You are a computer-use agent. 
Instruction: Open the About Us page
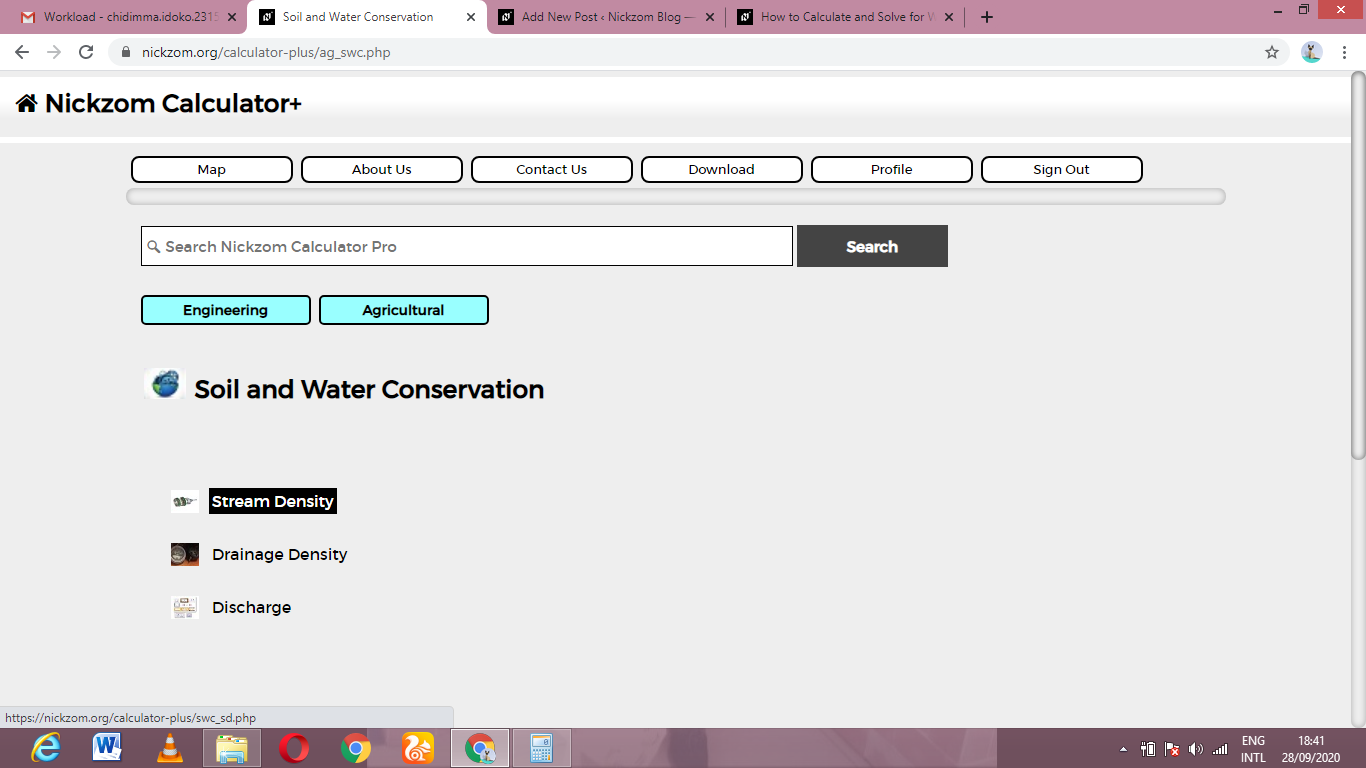[x=382, y=170]
